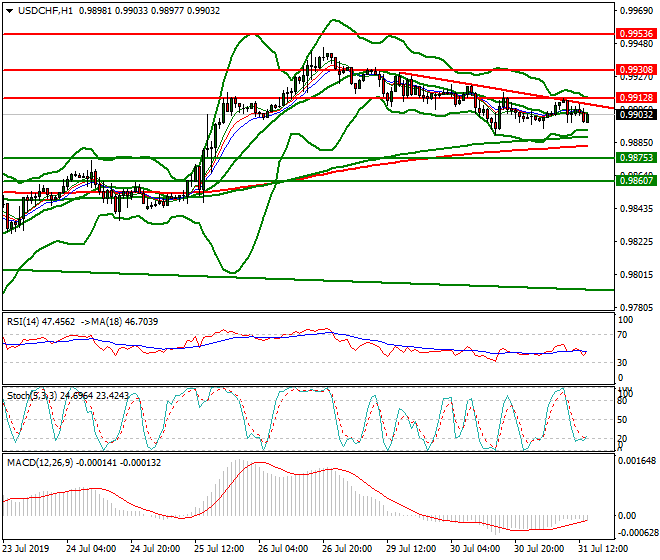Select the 0.98225 price scale value
Screen dimensions: 660x560
coord(636,242)
